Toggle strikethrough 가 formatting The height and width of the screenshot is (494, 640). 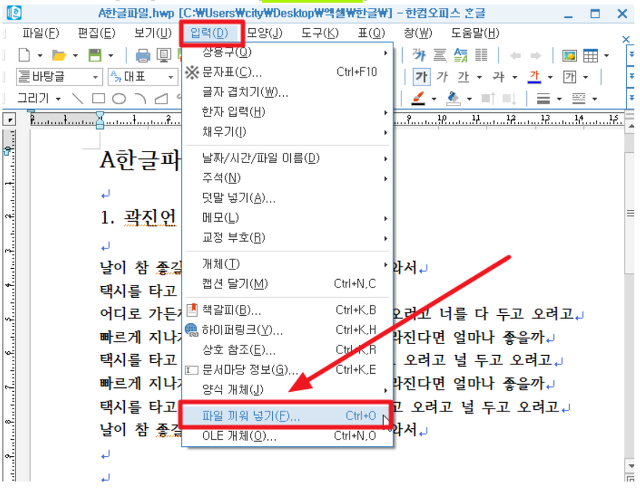click(498, 76)
